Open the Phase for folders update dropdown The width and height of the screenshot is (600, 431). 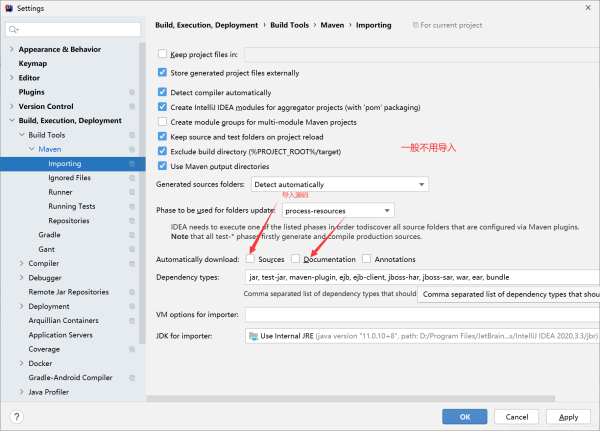point(338,211)
